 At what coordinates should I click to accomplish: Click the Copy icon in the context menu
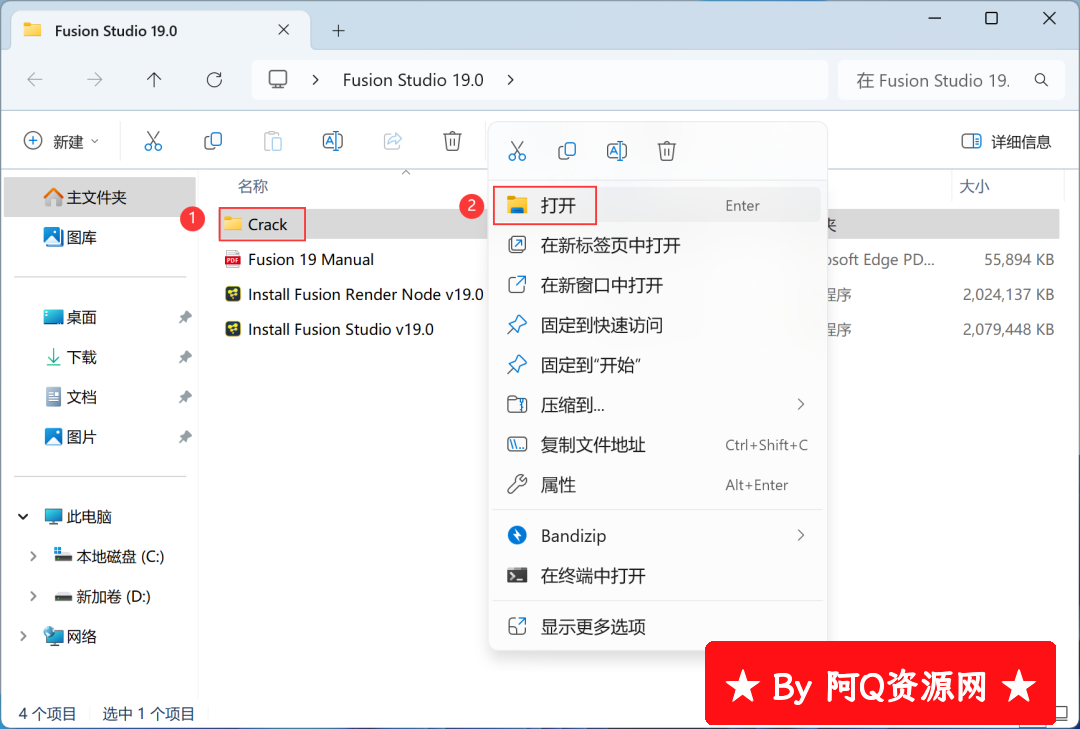[x=567, y=151]
